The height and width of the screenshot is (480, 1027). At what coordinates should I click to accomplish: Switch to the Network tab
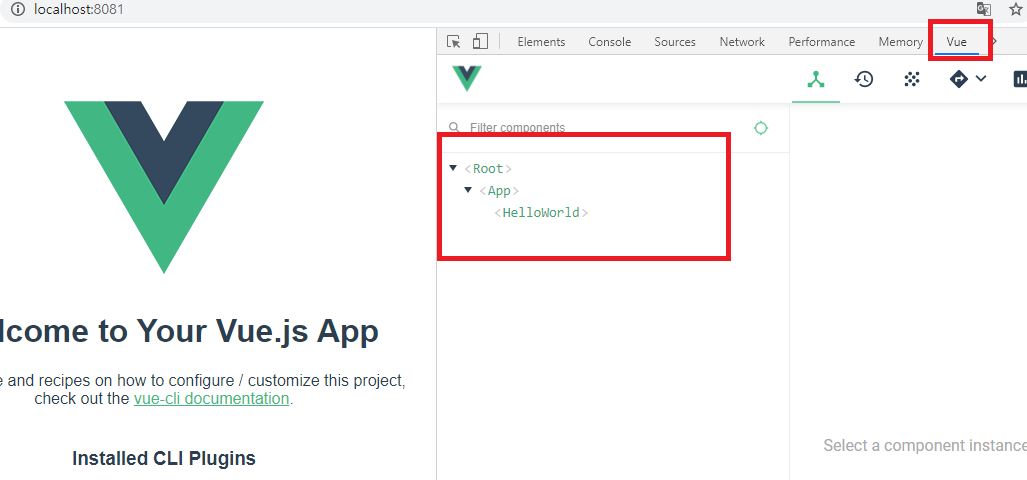coord(742,42)
